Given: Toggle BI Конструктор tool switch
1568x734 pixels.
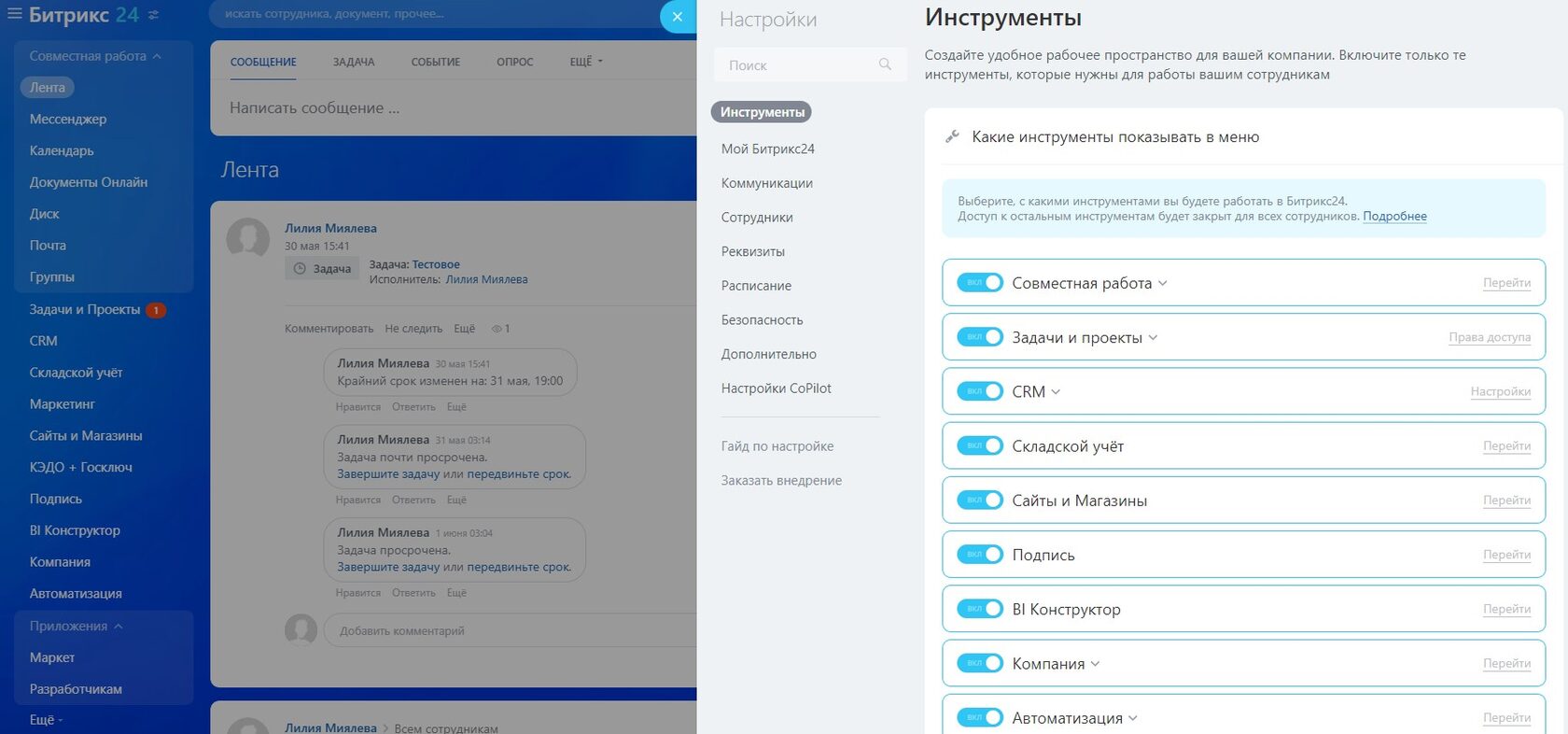Looking at the screenshot, I should (980, 608).
